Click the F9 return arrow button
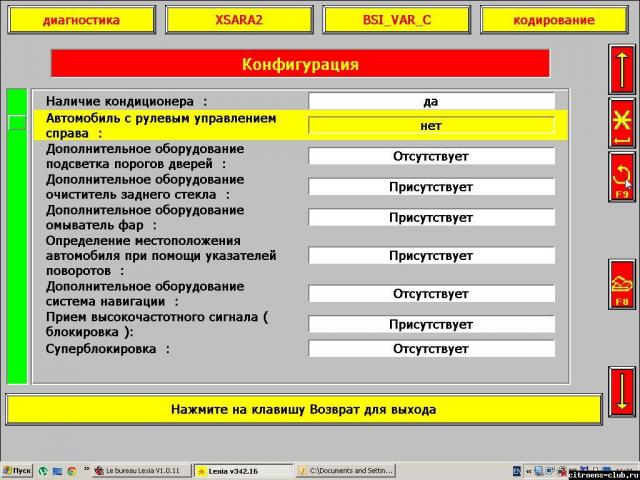Screen dimensions: 640x480 622,177
